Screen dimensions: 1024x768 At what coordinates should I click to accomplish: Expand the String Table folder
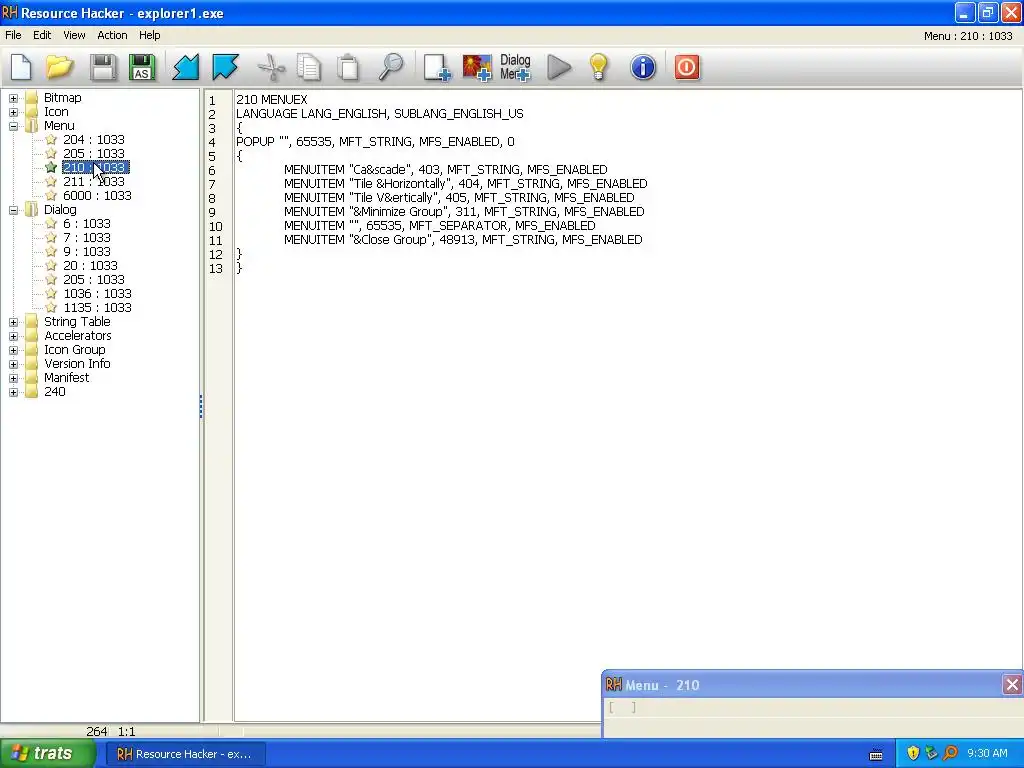[13, 322]
